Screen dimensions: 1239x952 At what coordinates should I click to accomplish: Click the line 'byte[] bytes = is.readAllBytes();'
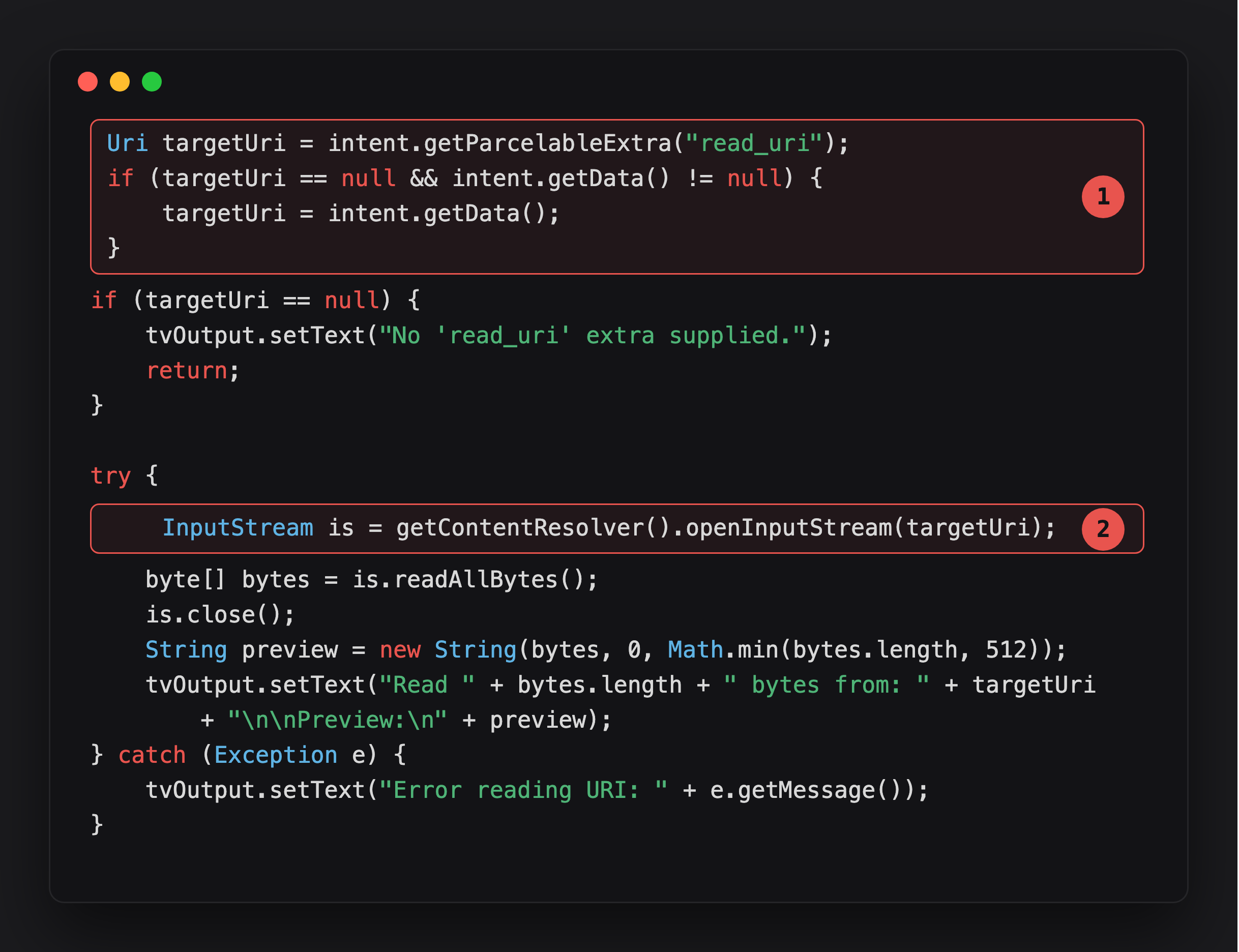pos(372,580)
